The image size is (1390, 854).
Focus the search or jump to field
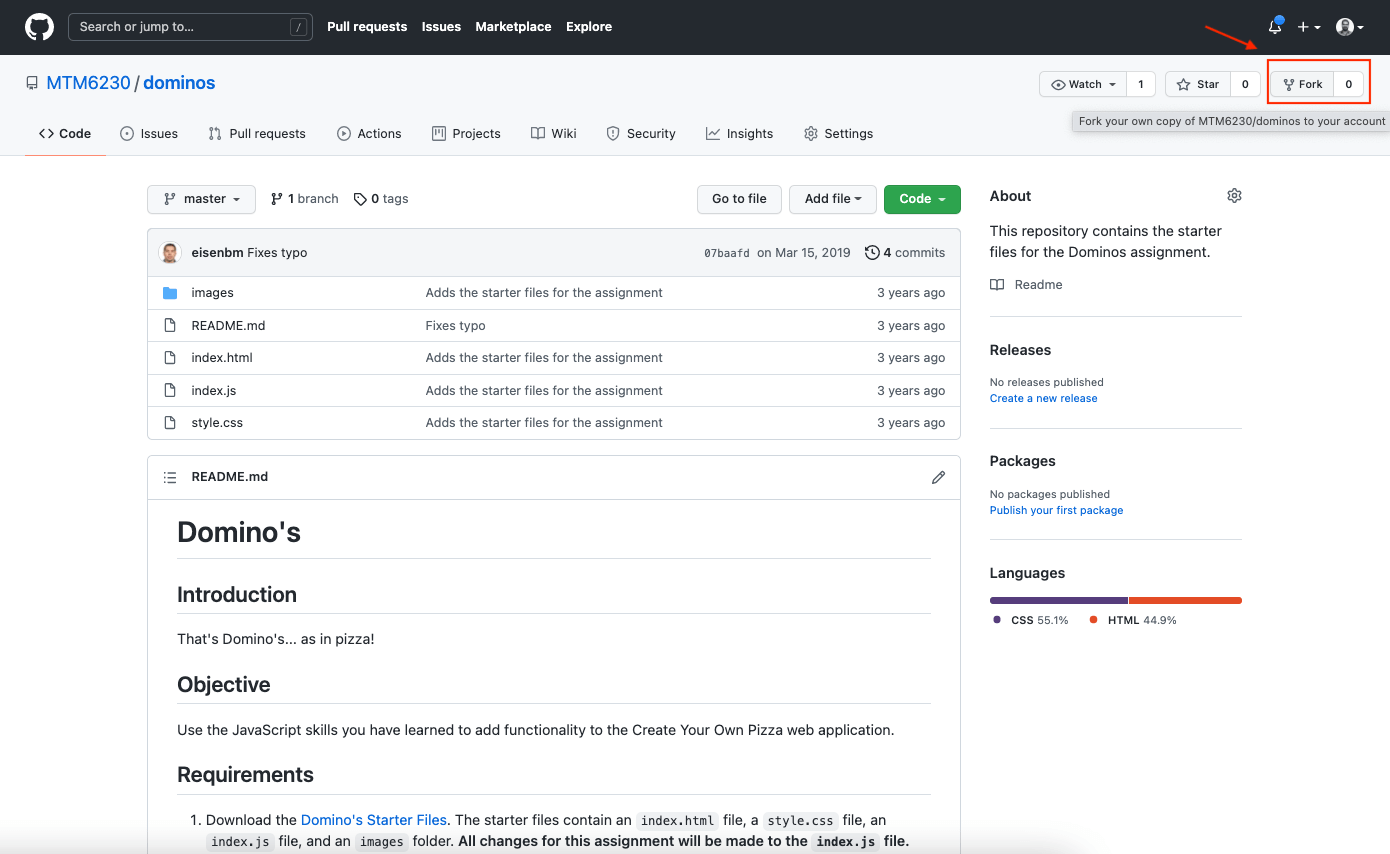point(190,27)
